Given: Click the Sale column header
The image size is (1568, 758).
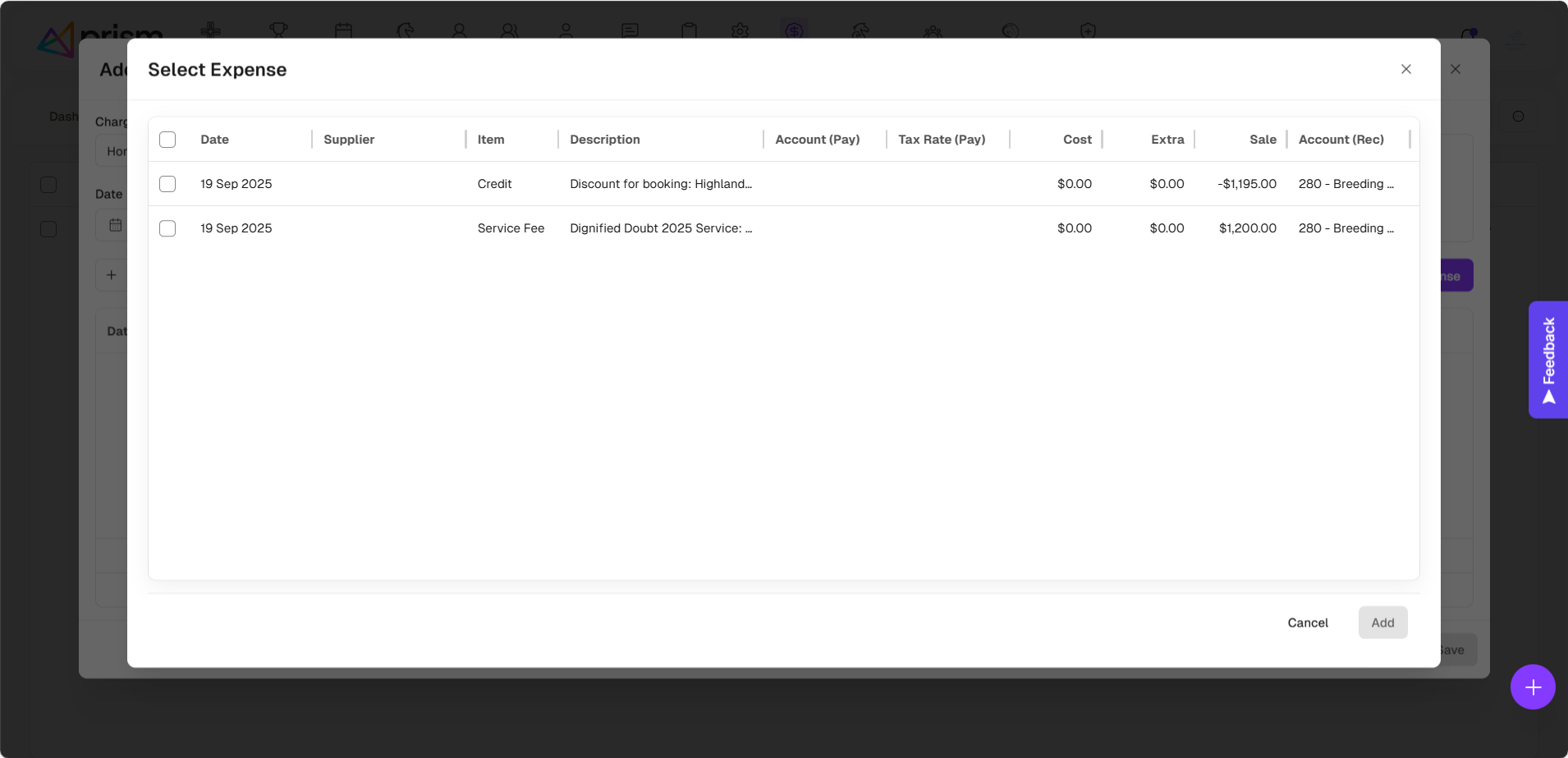Looking at the screenshot, I should click(1262, 140).
